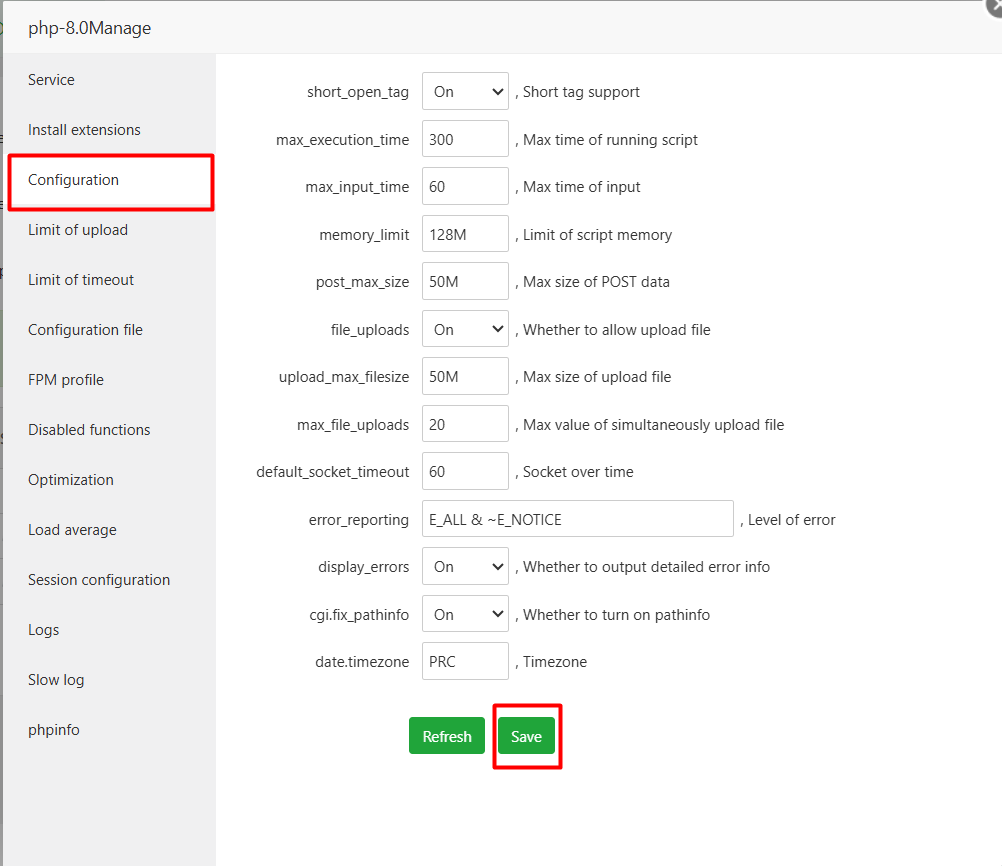Image resolution: width=1002 pixels, height=866 pixels.
Task: Open the Limit of upload settings
Action: tap(77, 229)
